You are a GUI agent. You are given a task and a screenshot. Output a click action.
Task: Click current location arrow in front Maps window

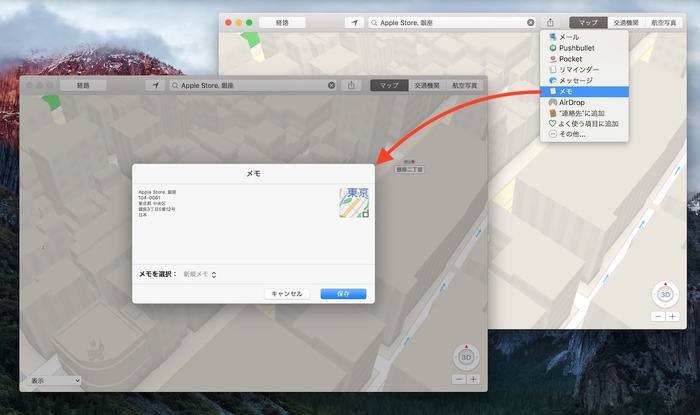point(155,85)
